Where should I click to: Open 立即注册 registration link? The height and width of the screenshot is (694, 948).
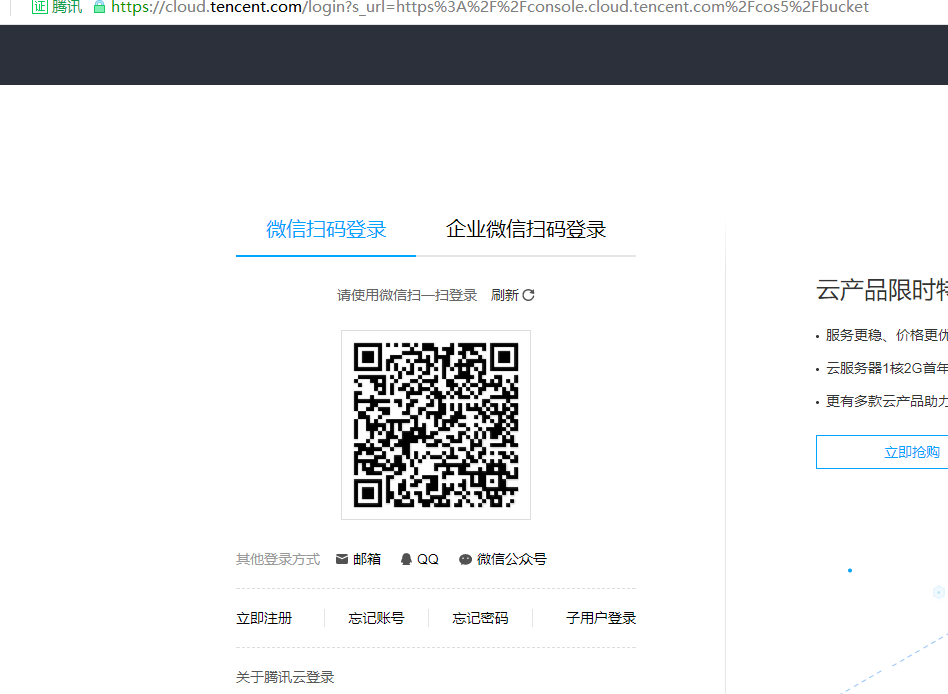264,618
